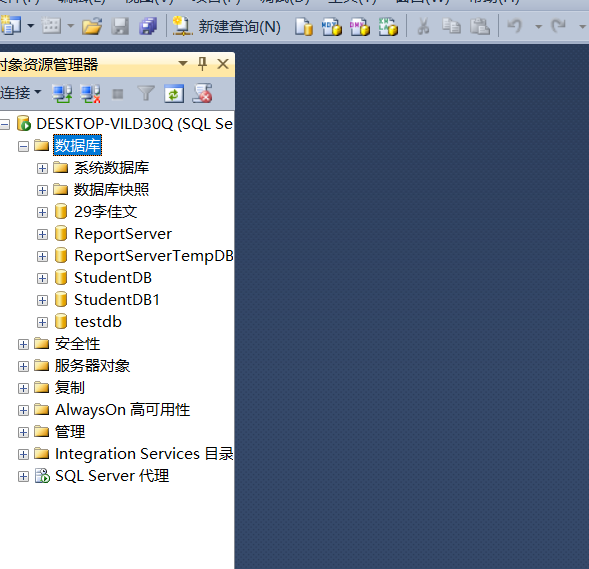Select the Integration Services 目录 folder
Screen dimensions: 589x569
[x=144, y=454]
